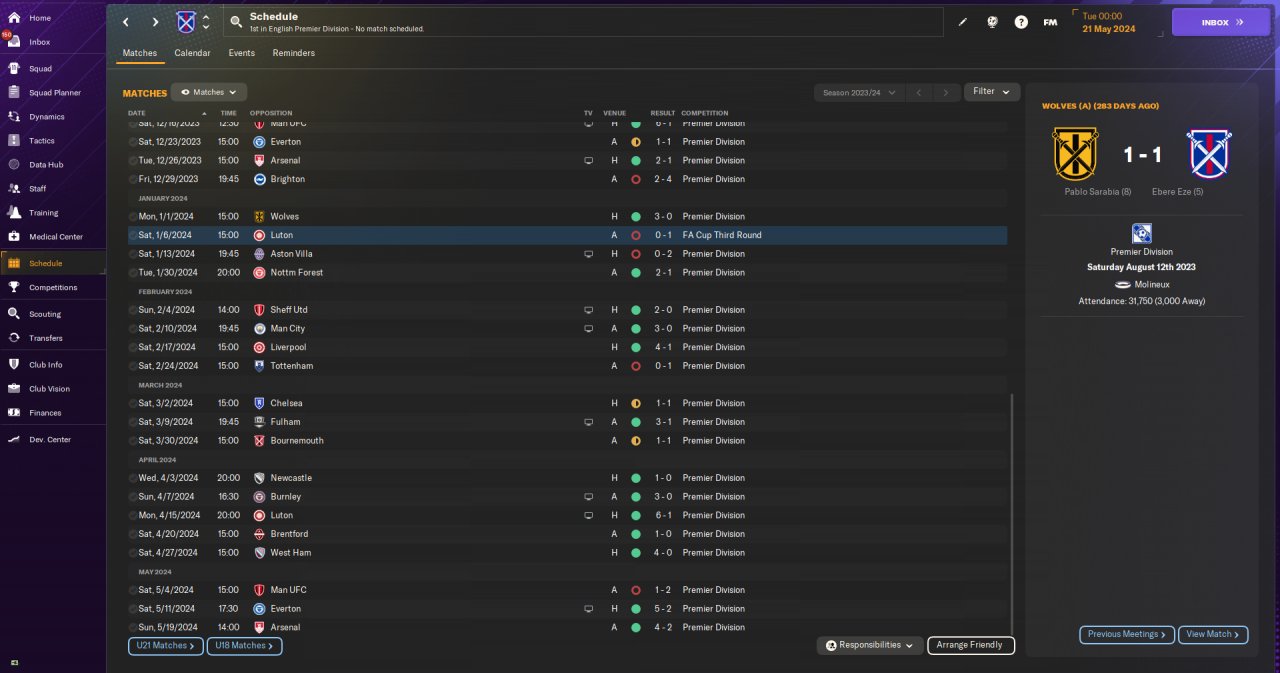Click the Arrange Friendly button
Viewport: 1280px width, 673px height.
[971, 646]
